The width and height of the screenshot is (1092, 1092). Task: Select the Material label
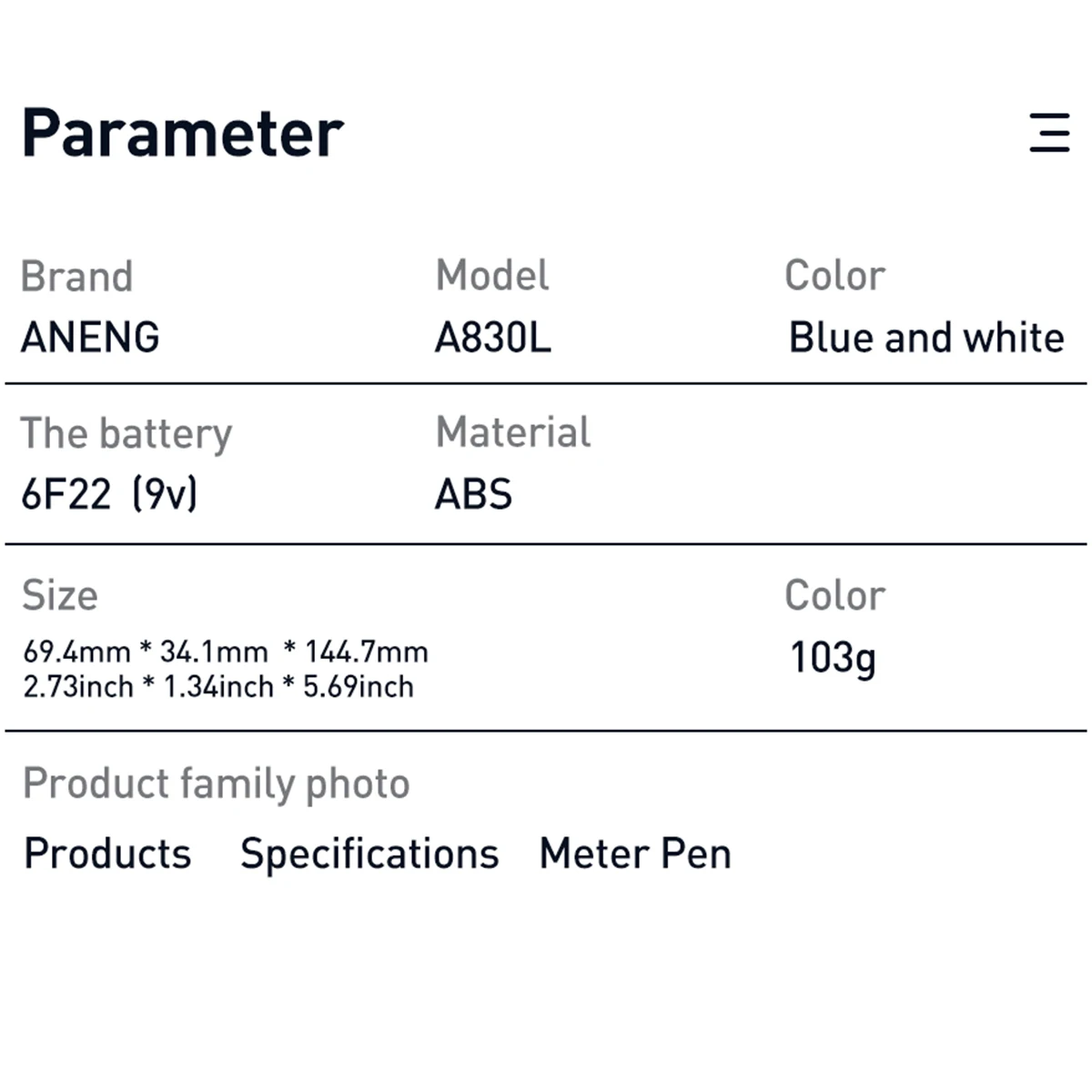[x=513, y=432]
